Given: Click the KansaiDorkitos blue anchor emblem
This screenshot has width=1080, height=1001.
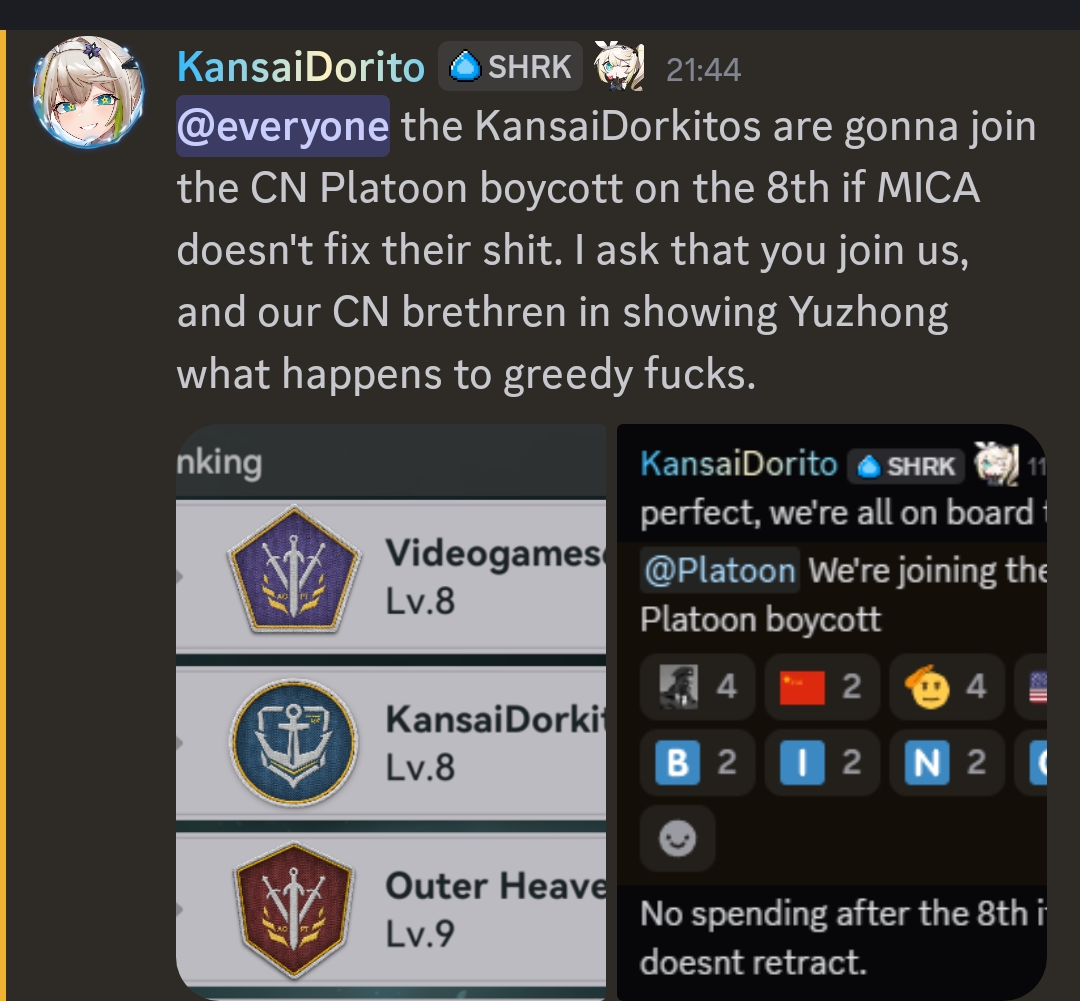Looking at the screenshot, I should point(294,742).
